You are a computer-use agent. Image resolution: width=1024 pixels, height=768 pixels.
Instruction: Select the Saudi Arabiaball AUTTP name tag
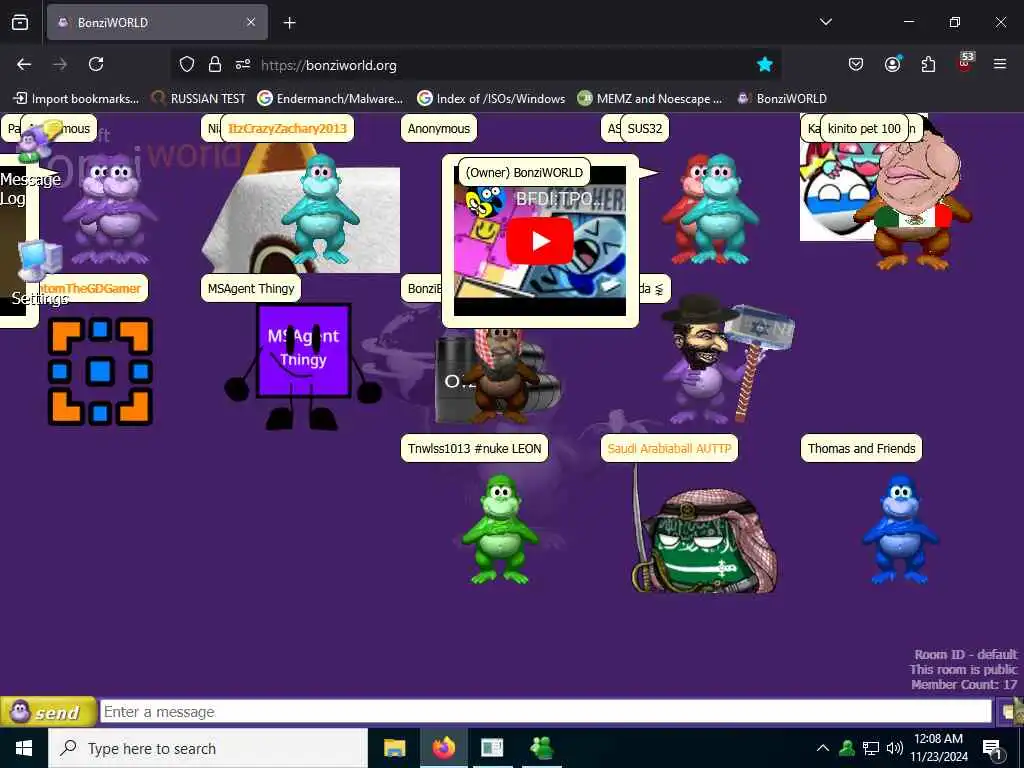pos(669,448)
